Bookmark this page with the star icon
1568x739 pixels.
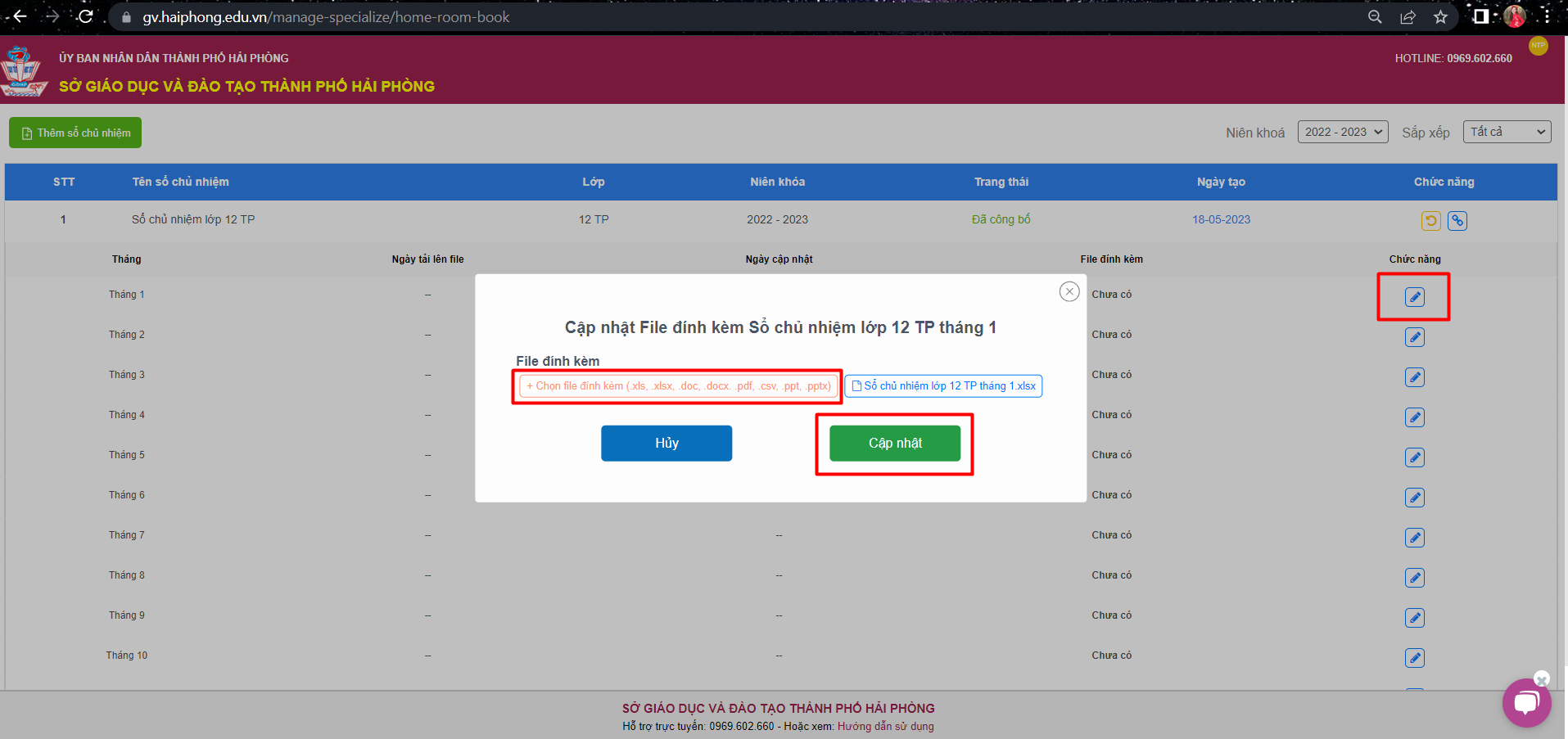pos(1440,17)
